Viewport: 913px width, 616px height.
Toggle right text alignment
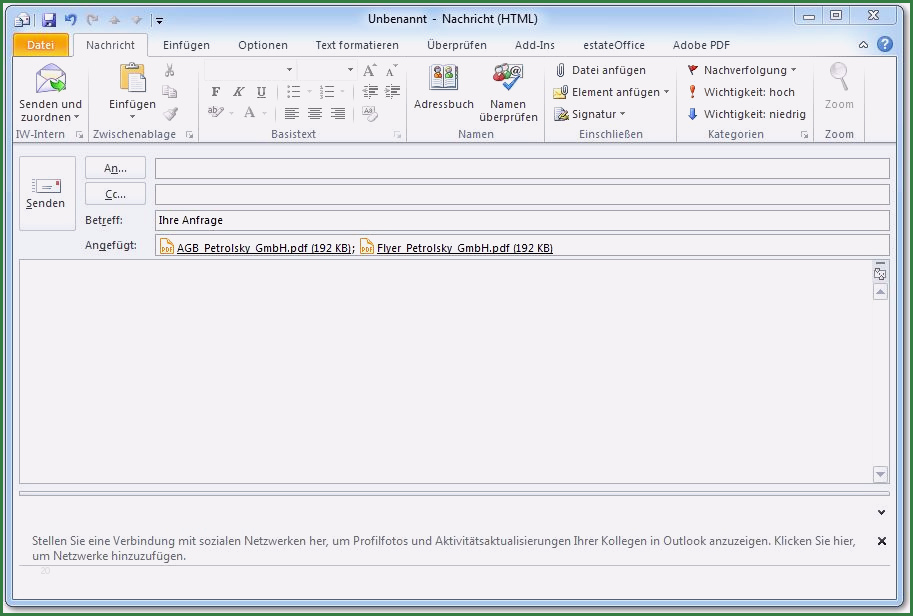coord(338,114)
